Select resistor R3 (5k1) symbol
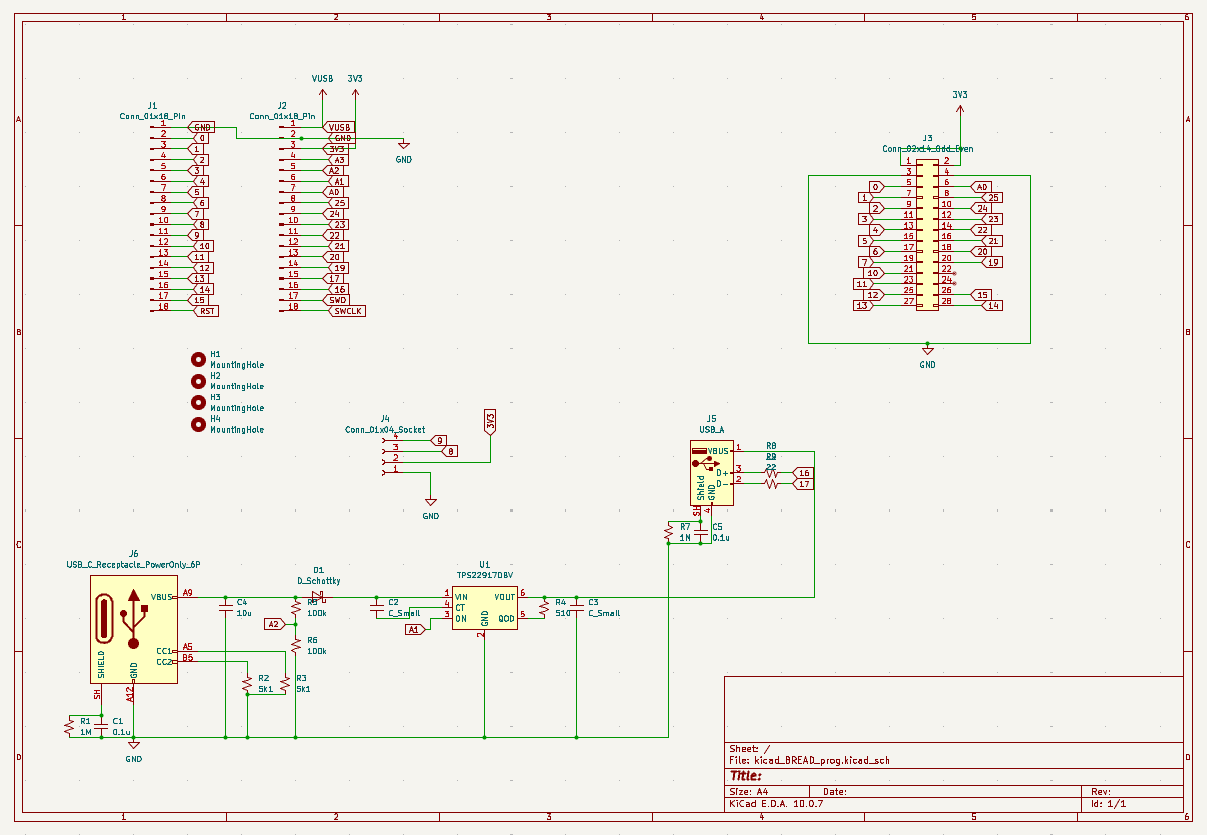 click(285, 684)
